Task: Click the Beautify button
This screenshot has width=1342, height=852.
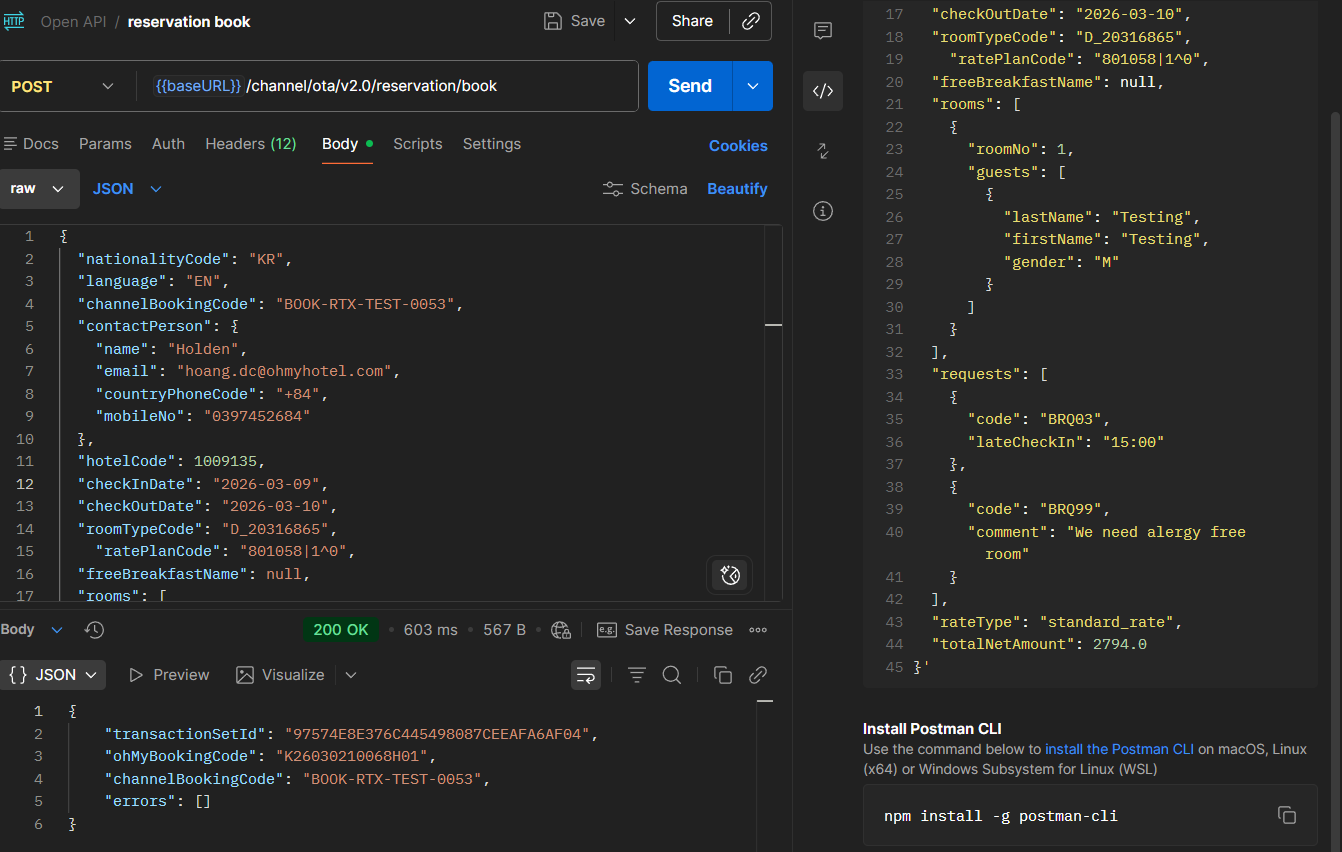Action: pos(737,189)
